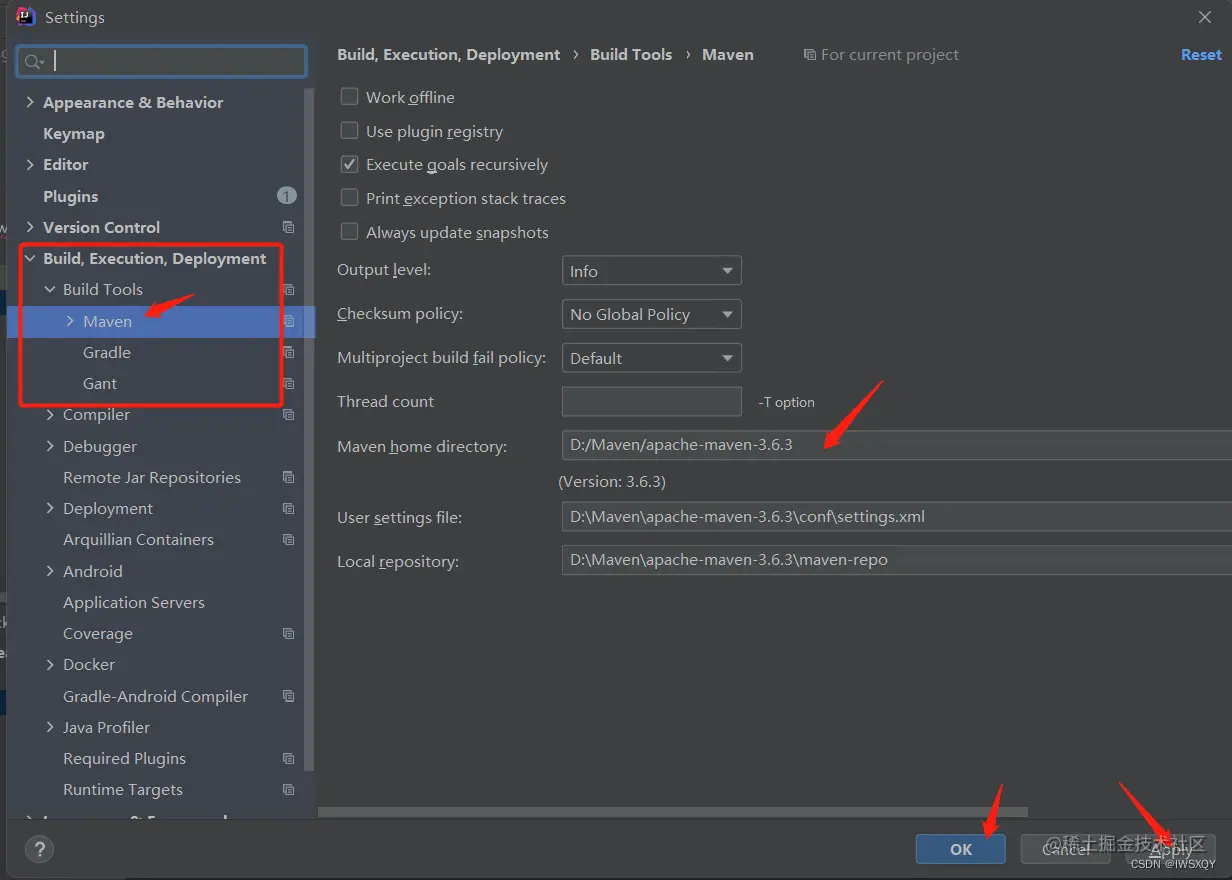Screen dimensions: 1232x880
Task: Click project-level icon beside Runtime Targets
Action: pyautogui.click(x=289, y=789)
